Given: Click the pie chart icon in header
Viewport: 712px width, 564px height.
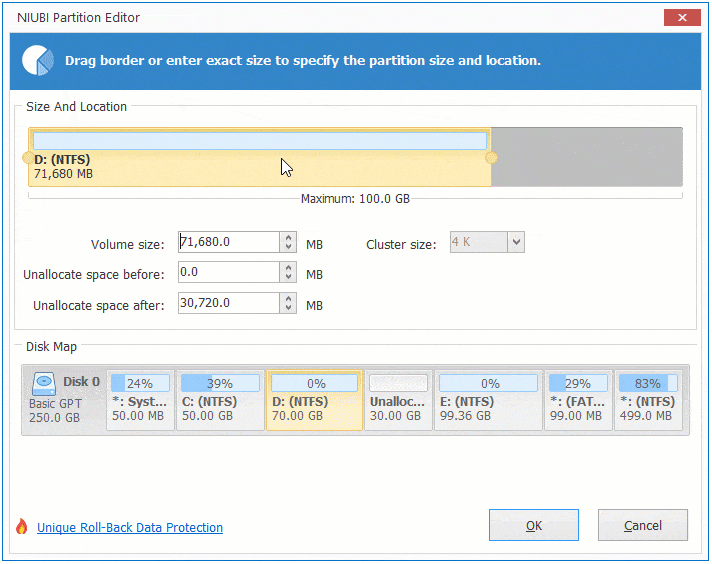Looking at the screenshot, I should coord(38,60).
